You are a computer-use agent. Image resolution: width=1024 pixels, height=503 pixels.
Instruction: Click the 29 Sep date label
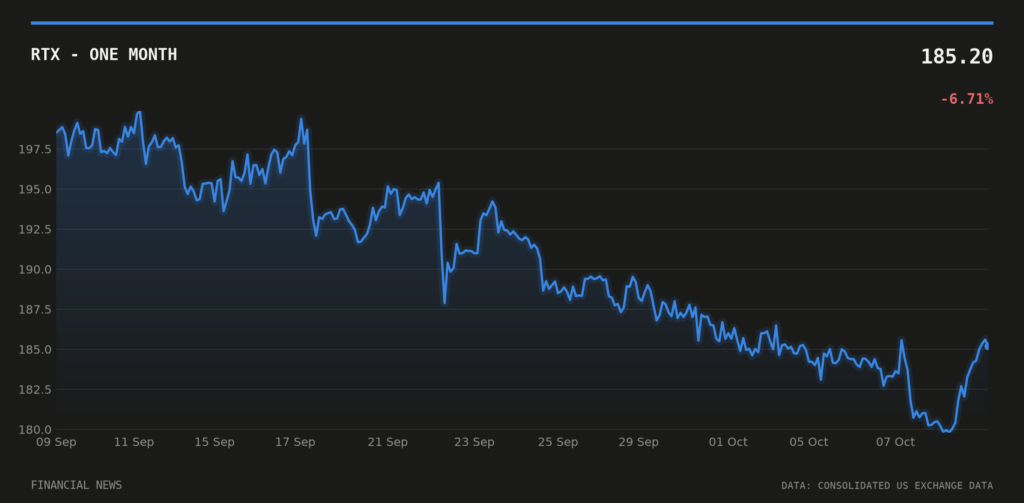tap(639, 442)
